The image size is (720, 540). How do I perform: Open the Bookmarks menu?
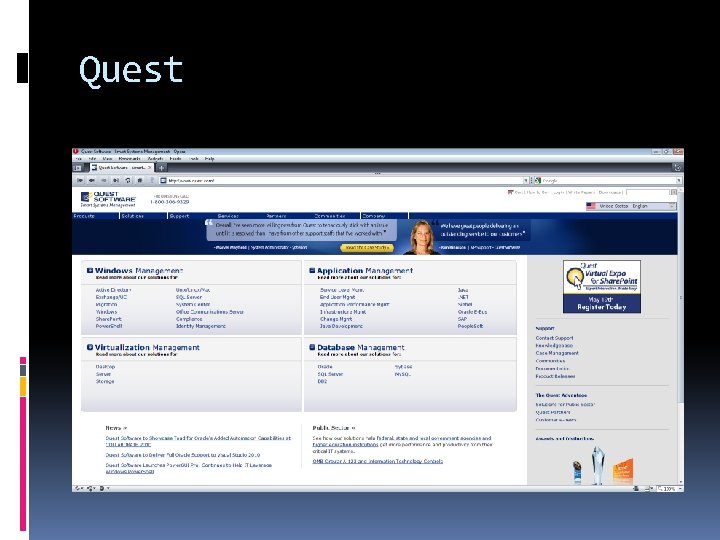(x=129, y=159)
